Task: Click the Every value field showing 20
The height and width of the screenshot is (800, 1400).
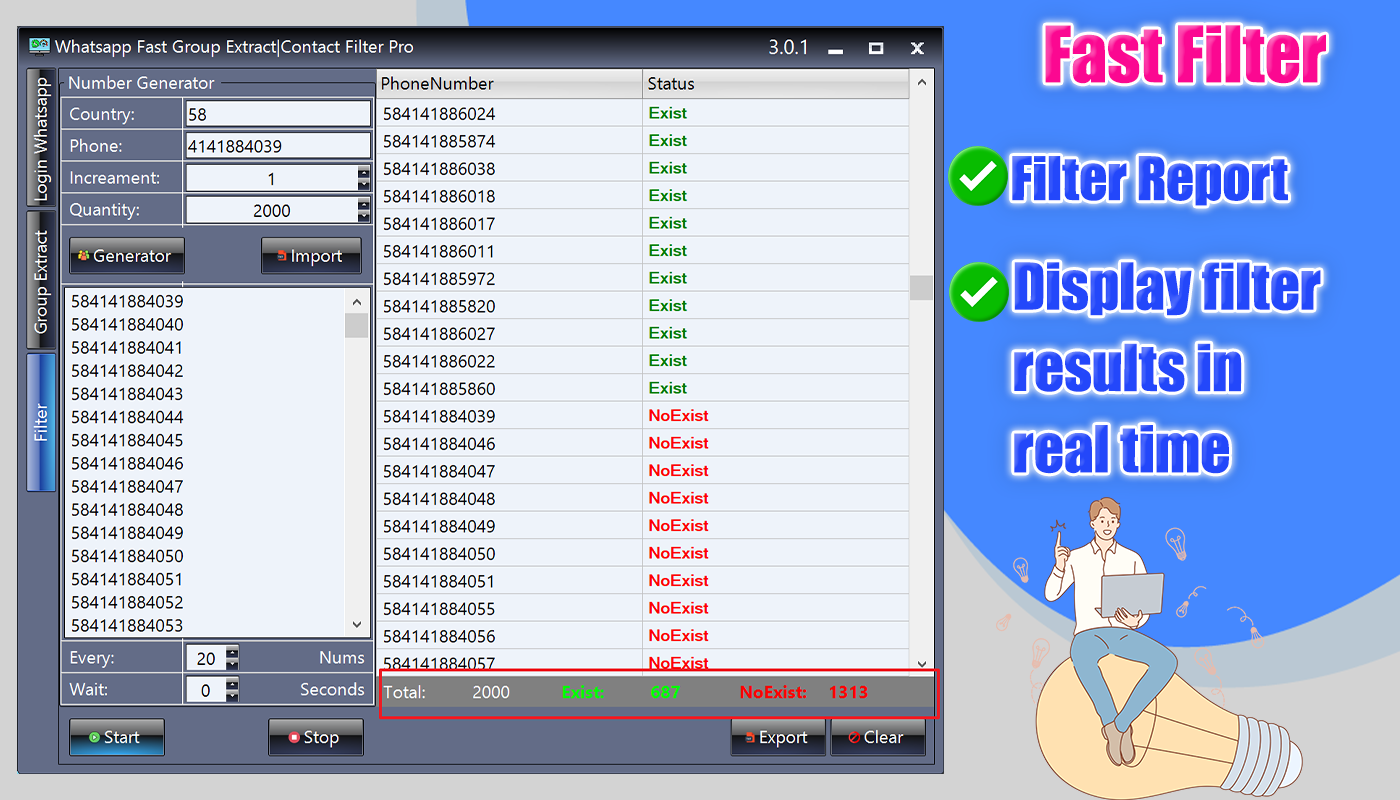Action: pyautogui.click(x=206, y=658)
